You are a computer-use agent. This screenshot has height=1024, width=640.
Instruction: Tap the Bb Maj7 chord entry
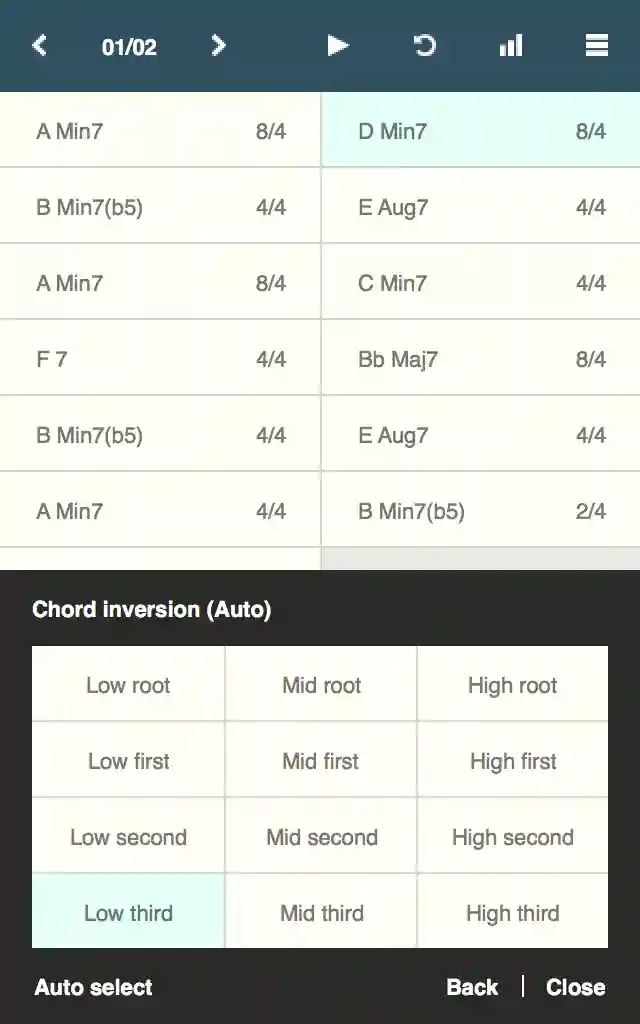click(480, 357)
